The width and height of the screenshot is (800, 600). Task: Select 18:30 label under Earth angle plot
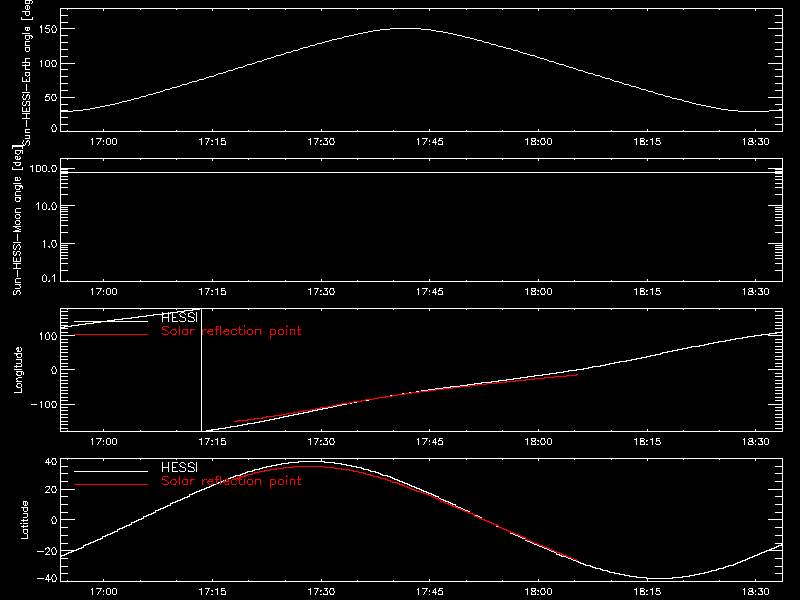[x=756, y=141]
